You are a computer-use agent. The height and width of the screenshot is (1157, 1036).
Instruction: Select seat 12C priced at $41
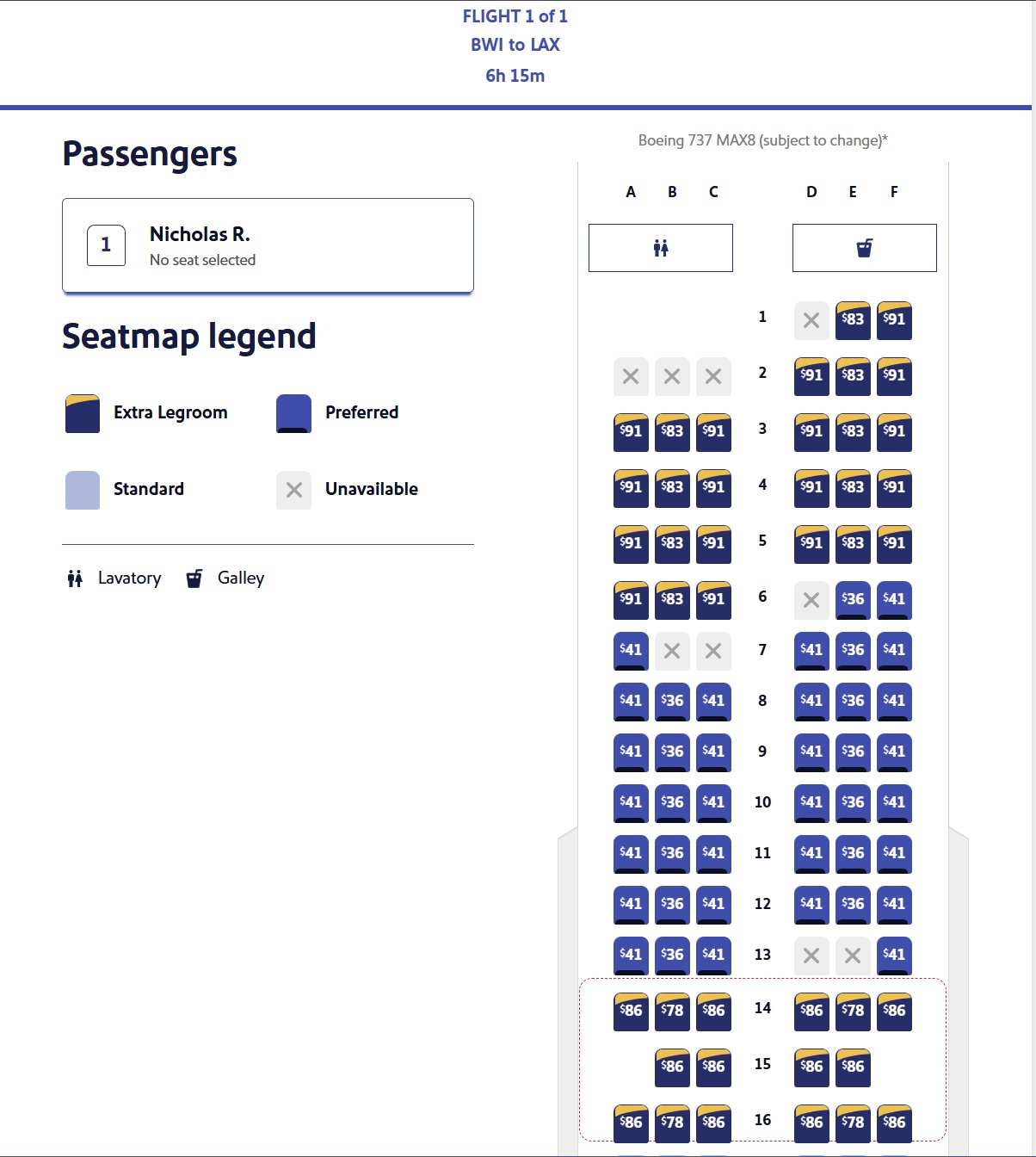(x=713, y=905)
